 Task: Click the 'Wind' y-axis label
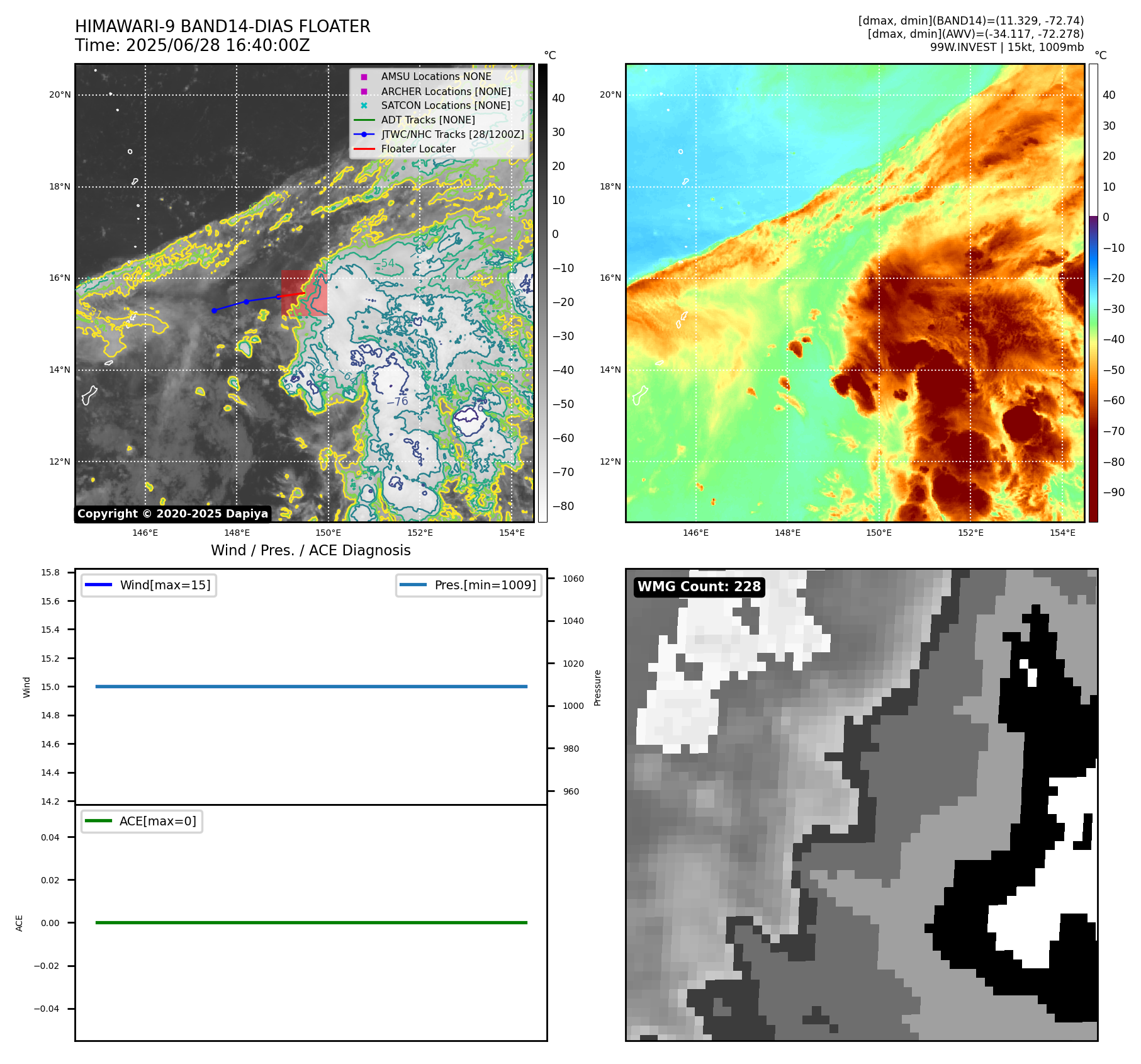(26, 687)
